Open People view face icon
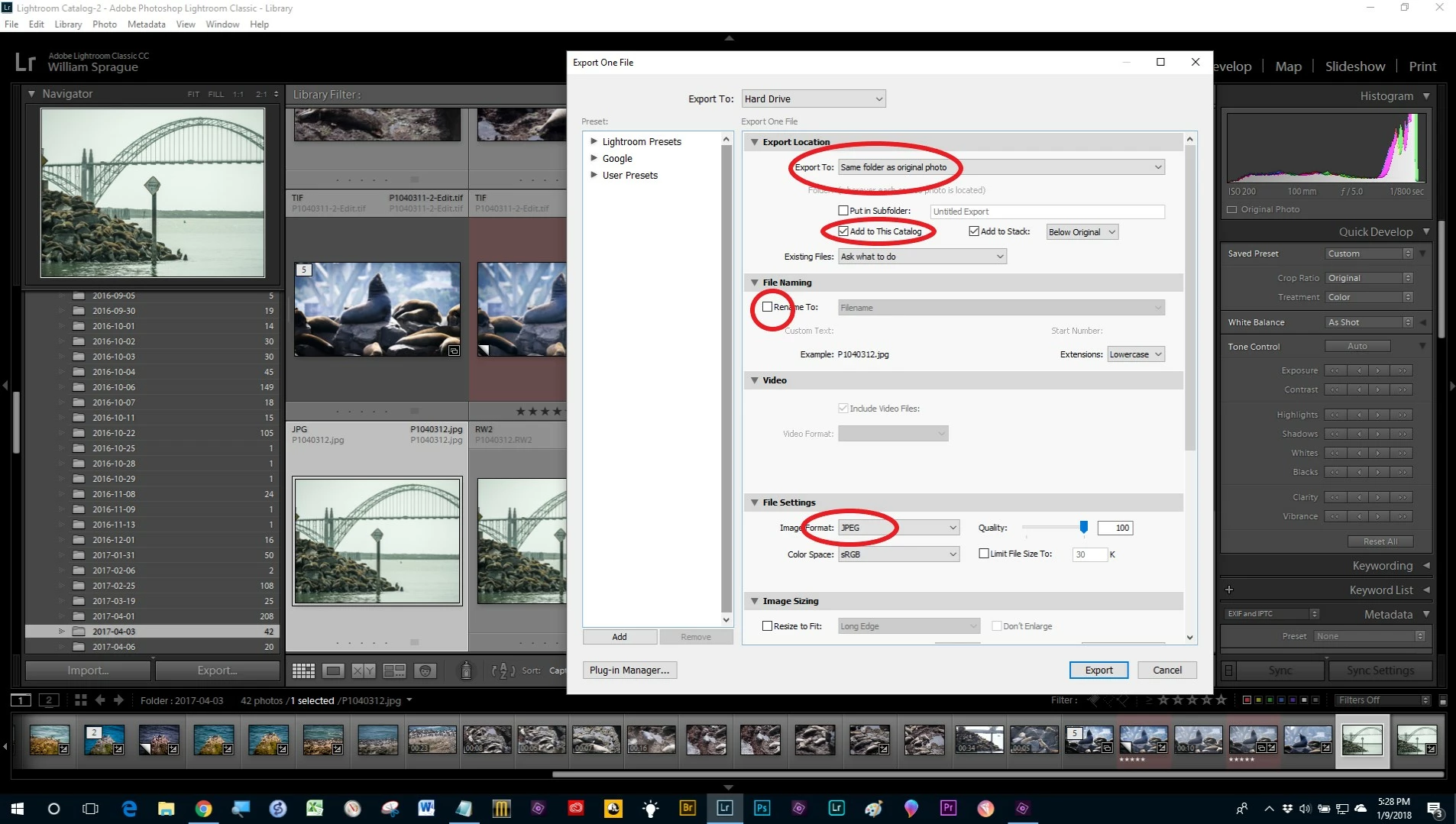Viewport: 1456px width, 824px height. click(425, 671)
